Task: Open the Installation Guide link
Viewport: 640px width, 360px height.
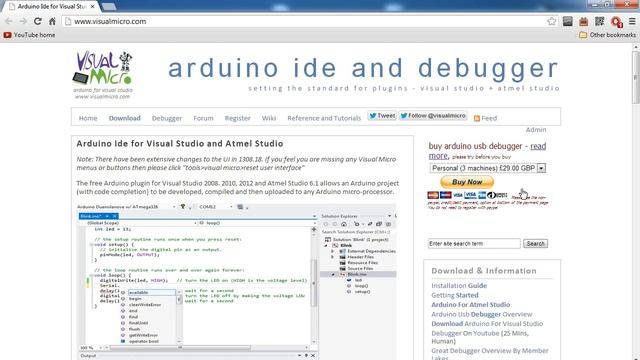Action: (x=459, y=286)
